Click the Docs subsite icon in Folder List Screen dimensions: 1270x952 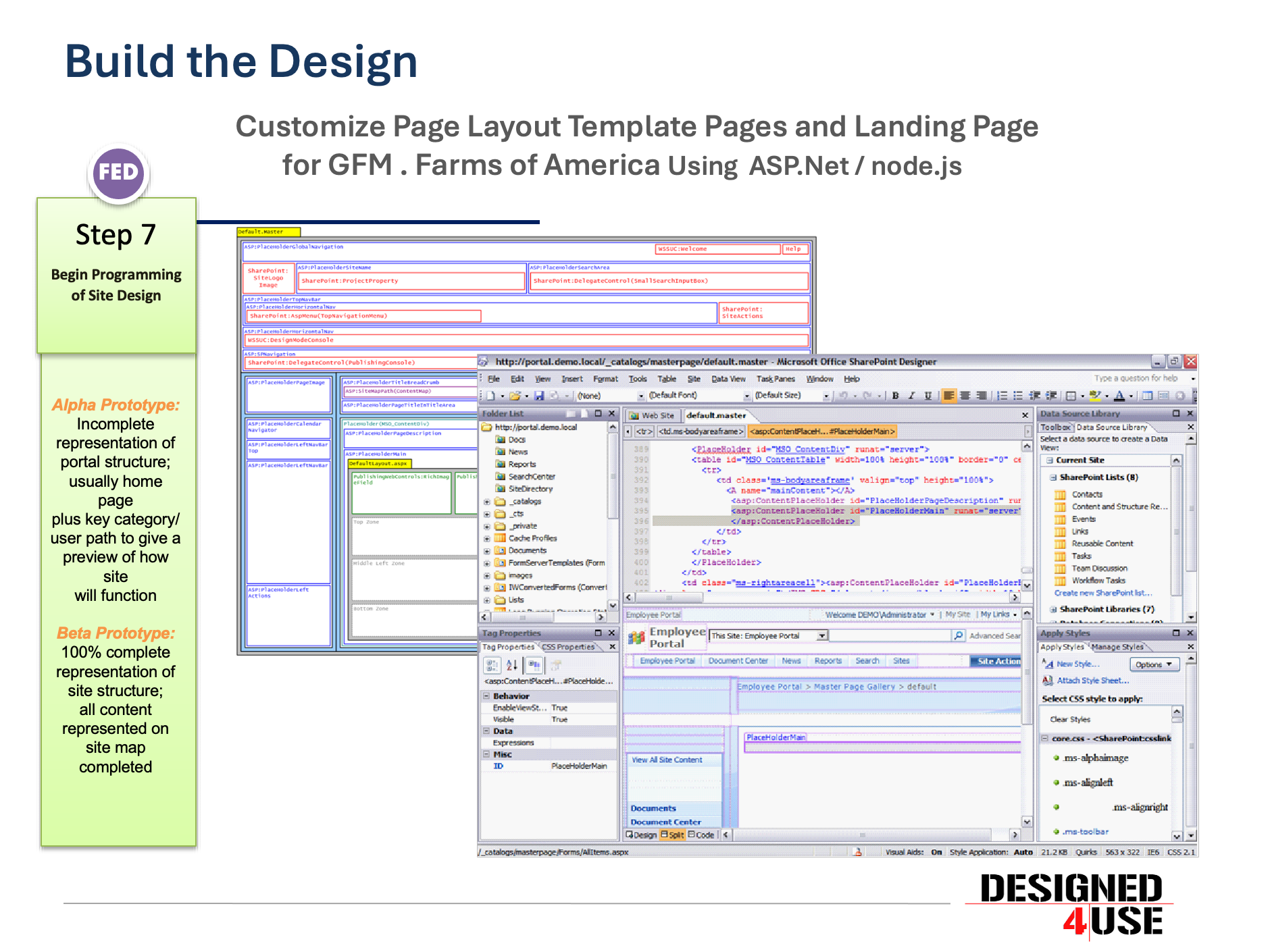(501, 440)
